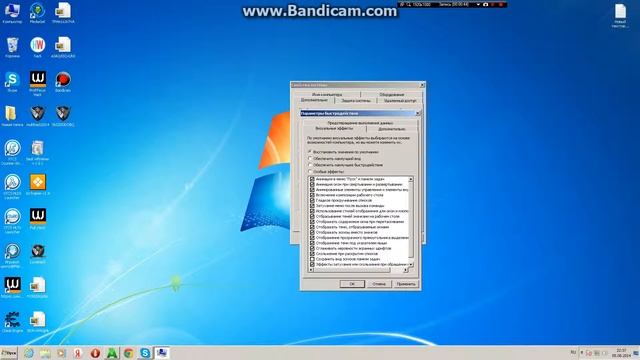Select the System Properties taskbar button
The image size is (640, 360).
(x=162, y=353)
